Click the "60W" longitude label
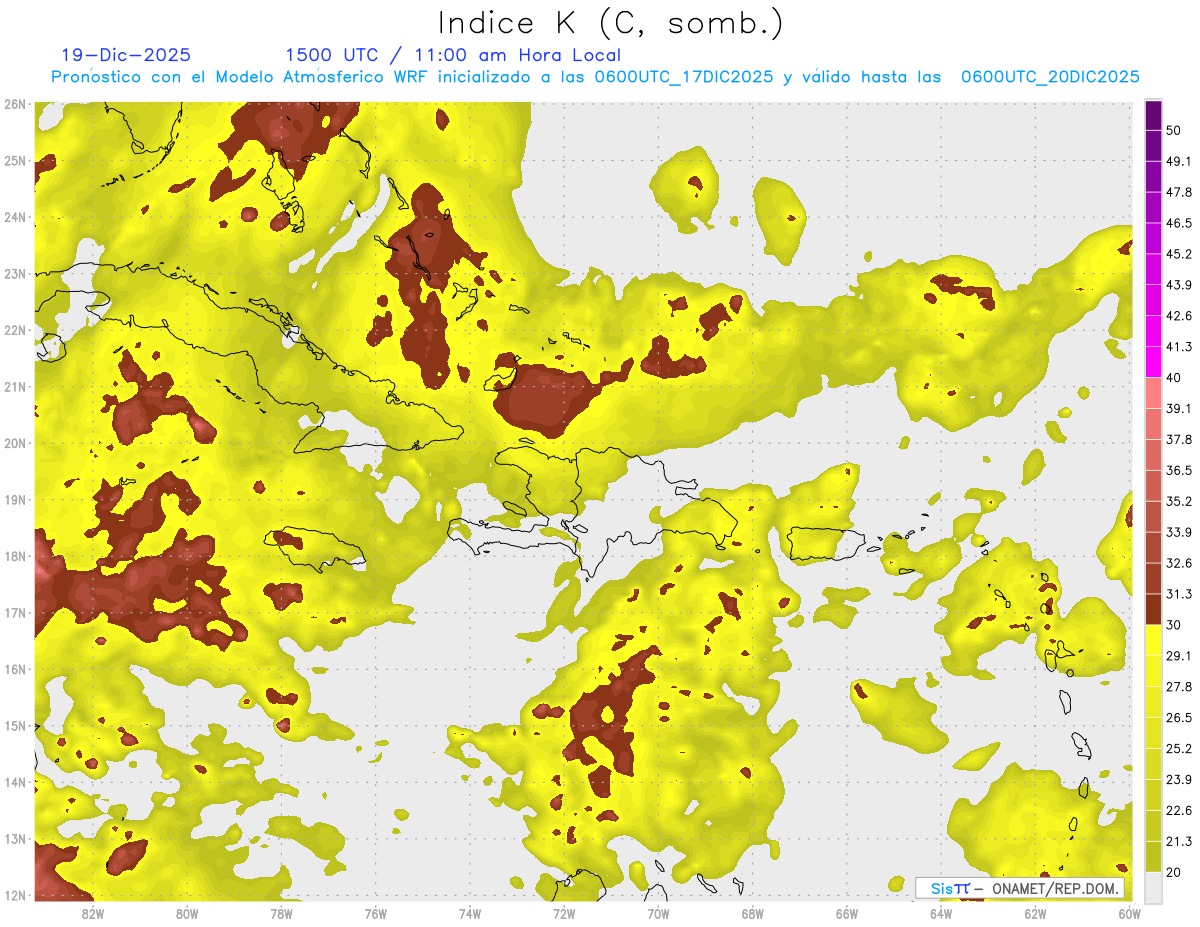 coord(1129,913)
